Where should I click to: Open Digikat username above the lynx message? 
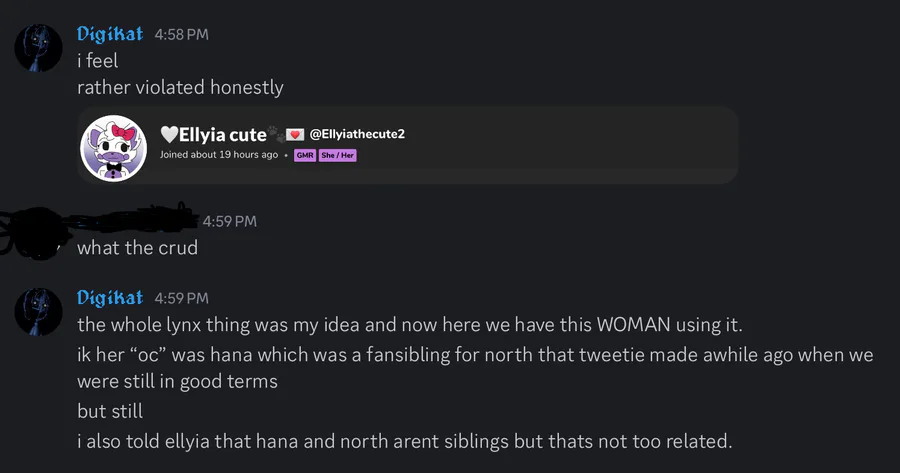click(x=110, y=297)
